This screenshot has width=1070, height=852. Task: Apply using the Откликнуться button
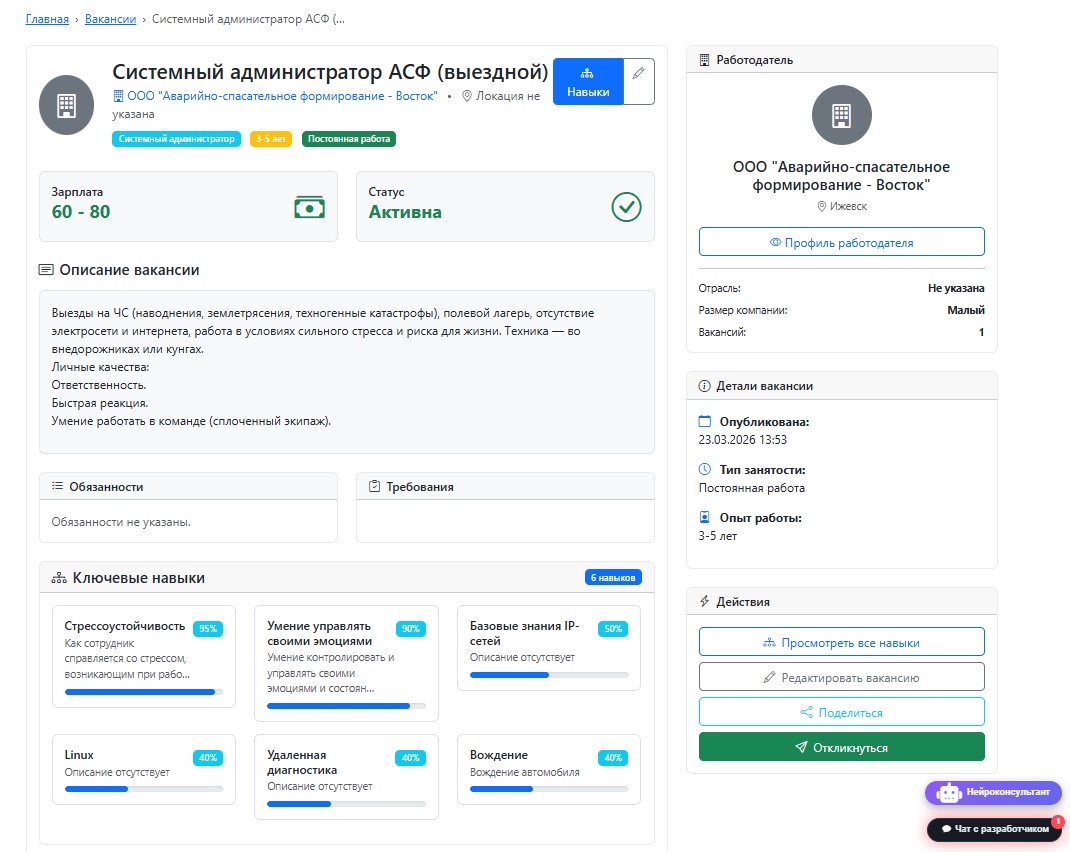coord(841,747)
